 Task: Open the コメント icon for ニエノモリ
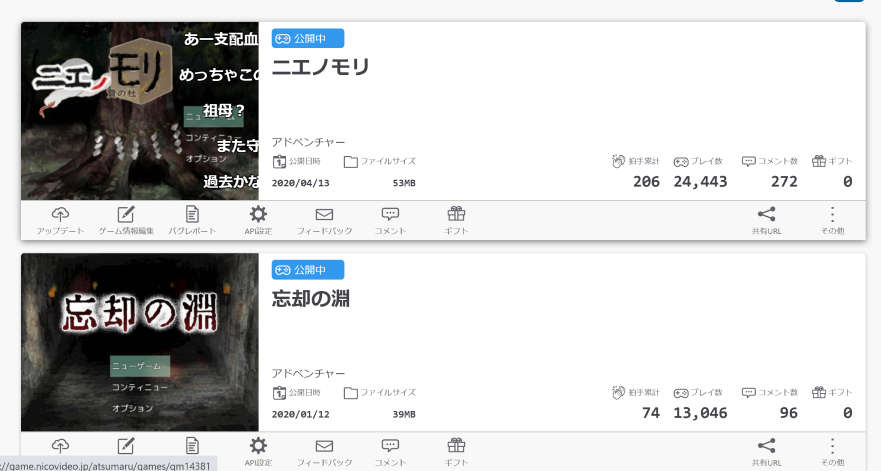390,220
